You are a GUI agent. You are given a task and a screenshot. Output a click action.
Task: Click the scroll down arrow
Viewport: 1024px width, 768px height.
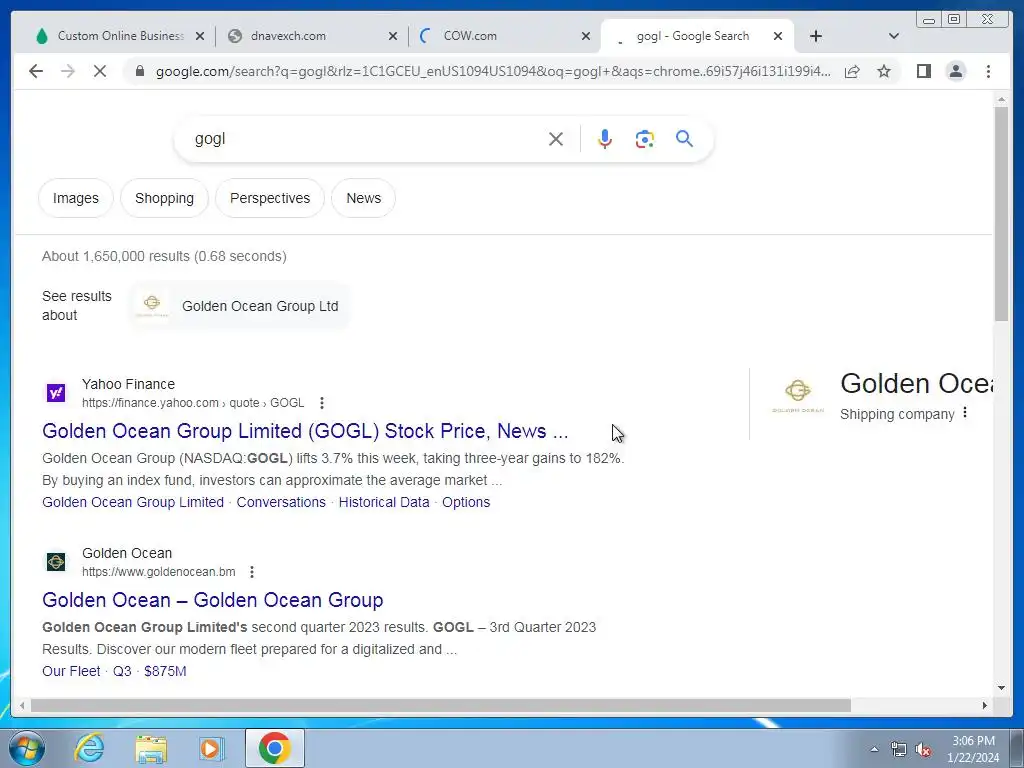[1001, 688]
